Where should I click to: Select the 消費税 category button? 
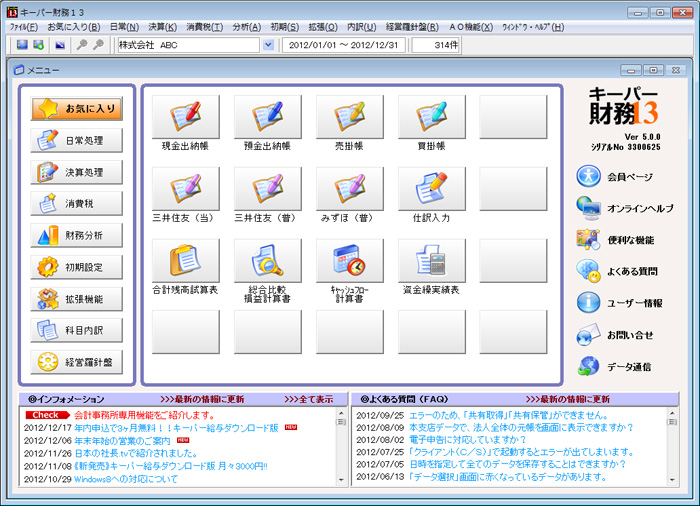pyautogui.click(x=77, y=204)
